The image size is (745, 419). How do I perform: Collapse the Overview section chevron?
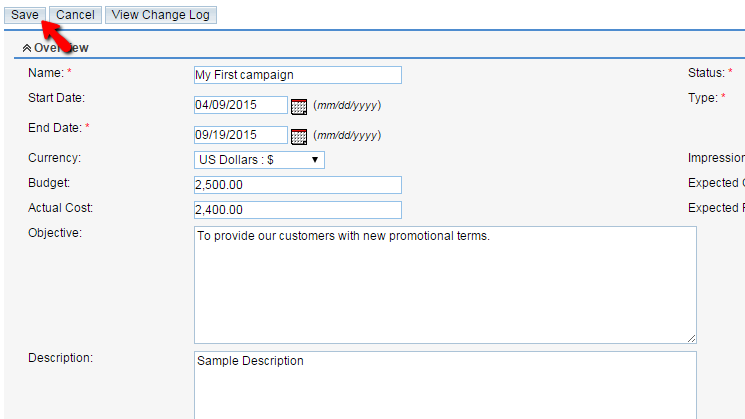(x=27, y=48)
